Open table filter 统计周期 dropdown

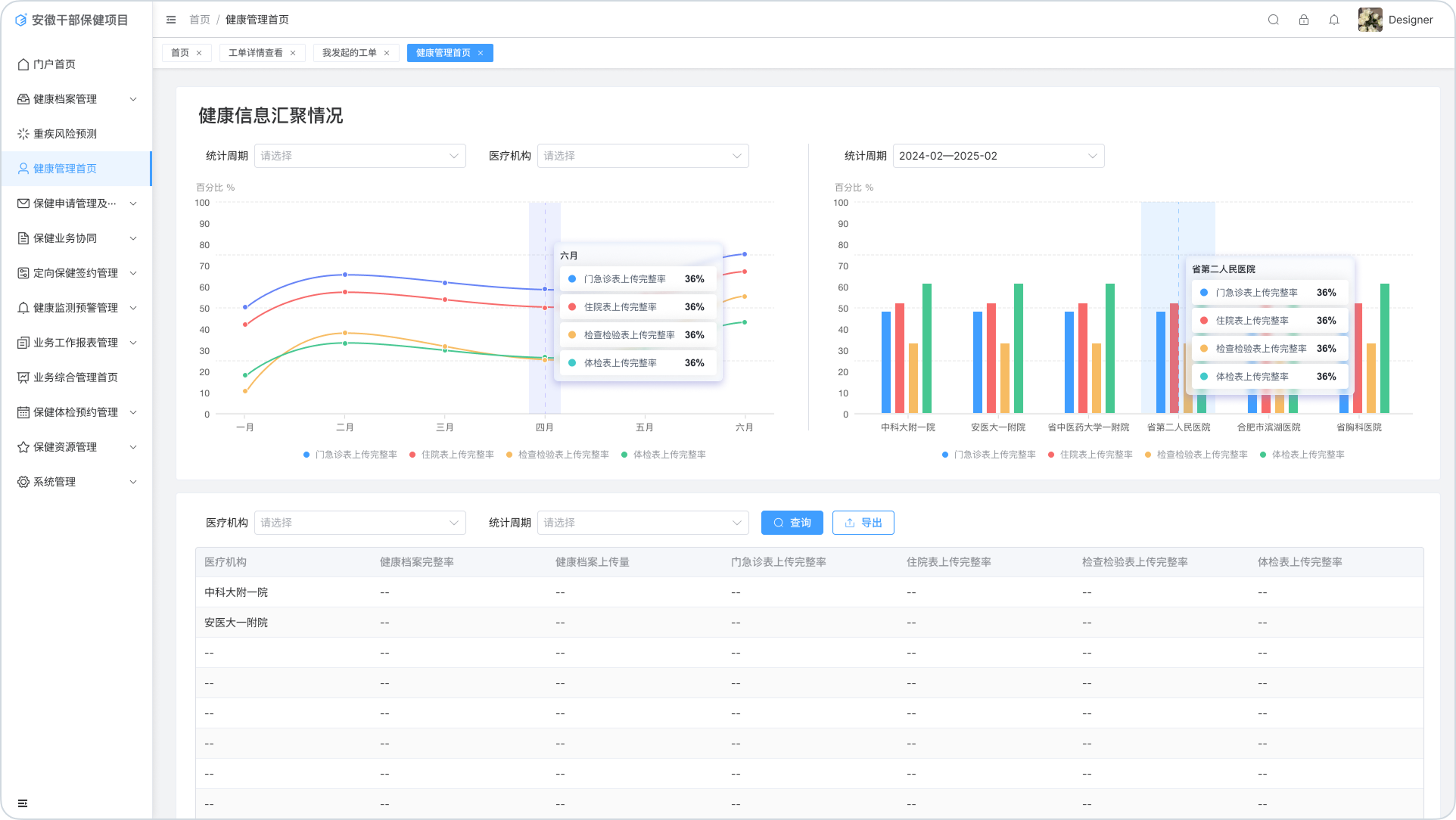click(x=643, y=523)
